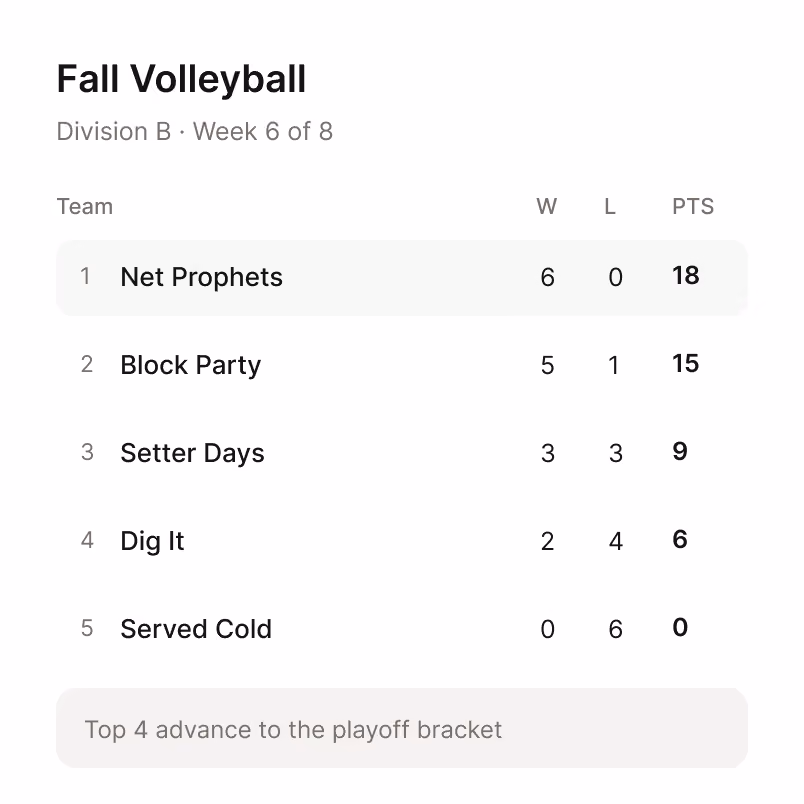The width and height of the screenshot is (804, 804).
Task: Click Setter Days' 9 points value
Action: pyautogui.click(x=680, y=452)
